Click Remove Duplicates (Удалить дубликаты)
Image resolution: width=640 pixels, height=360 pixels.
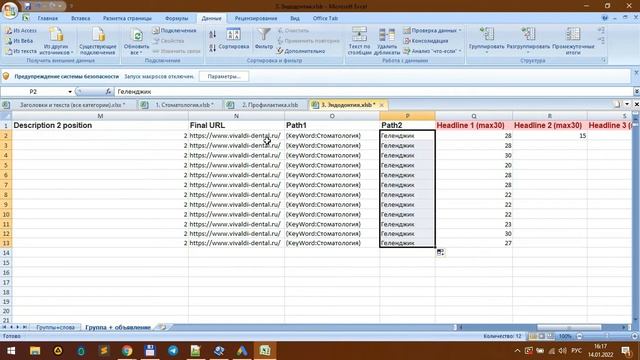pos(387,41)
